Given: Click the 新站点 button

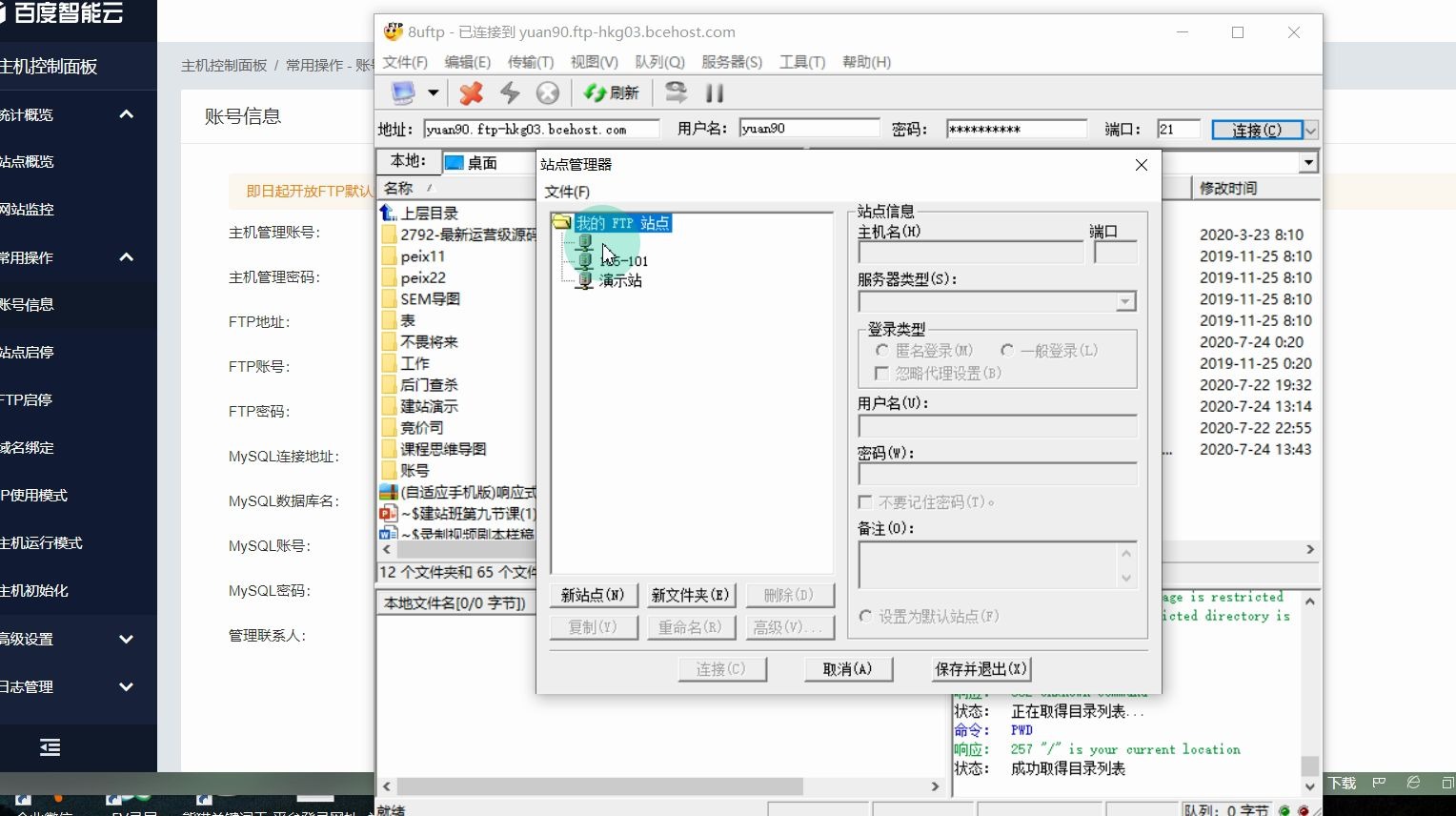Looking at the screenshot, I should [592, 595].
